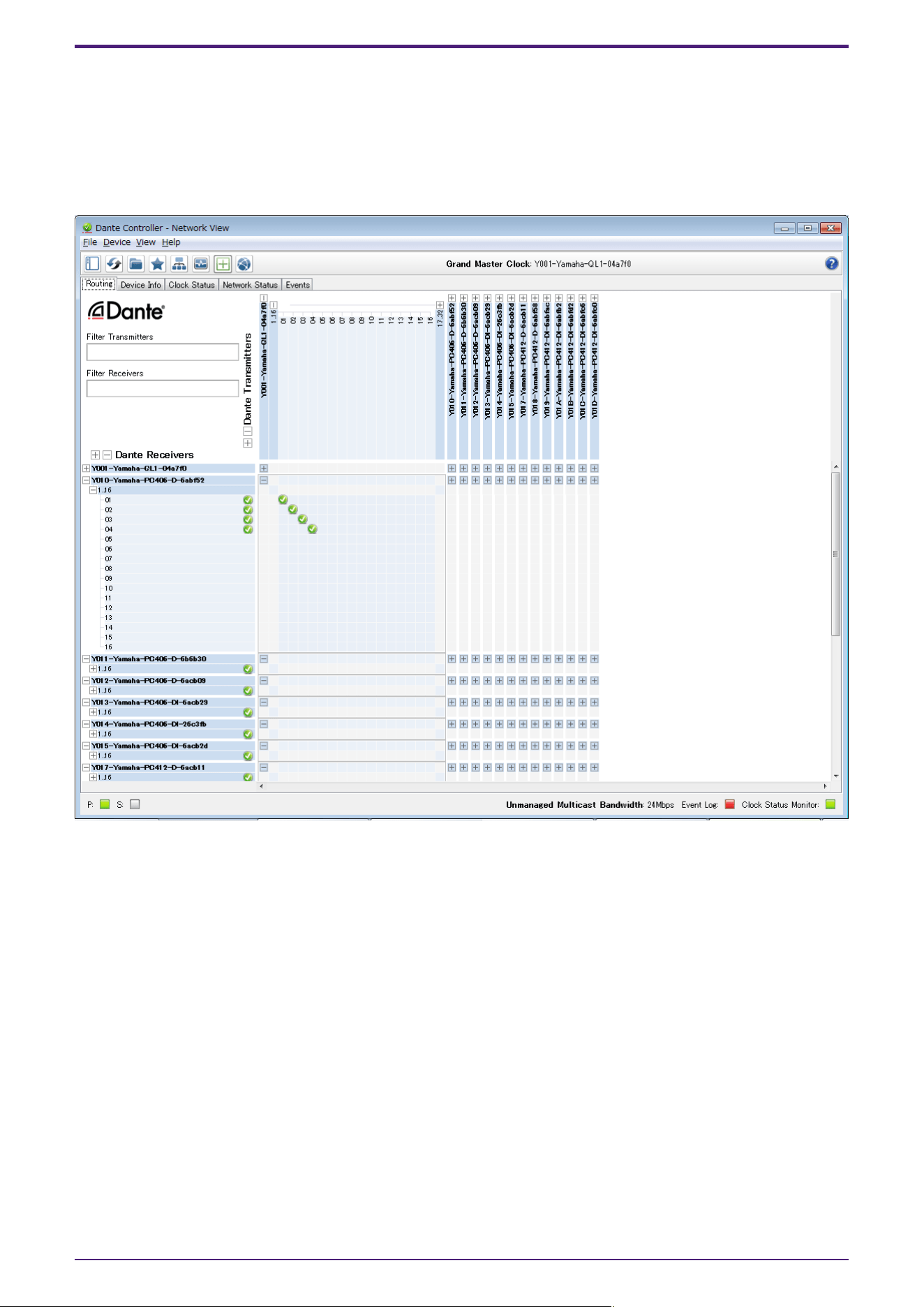924x1307 pixels.
Task: Expand all using plus beside Dante Receivers
Action: point(96,455)
